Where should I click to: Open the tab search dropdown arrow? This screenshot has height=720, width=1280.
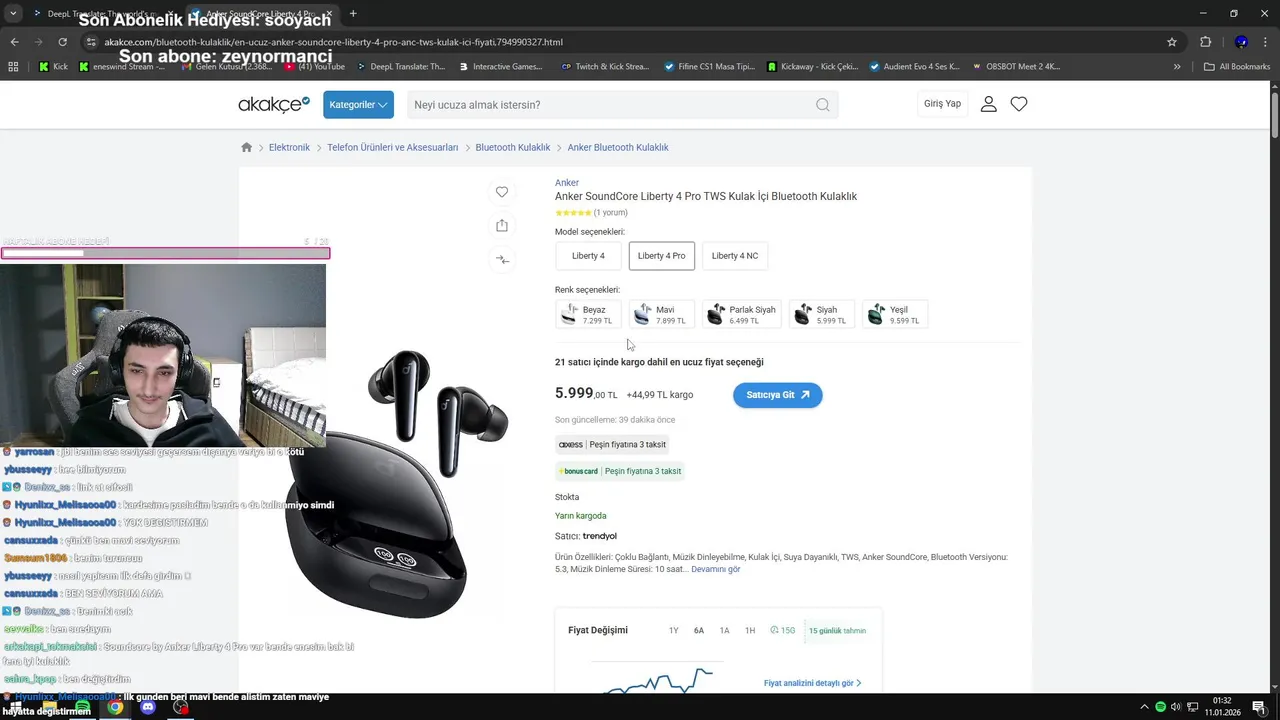click(x=13, y=14)
